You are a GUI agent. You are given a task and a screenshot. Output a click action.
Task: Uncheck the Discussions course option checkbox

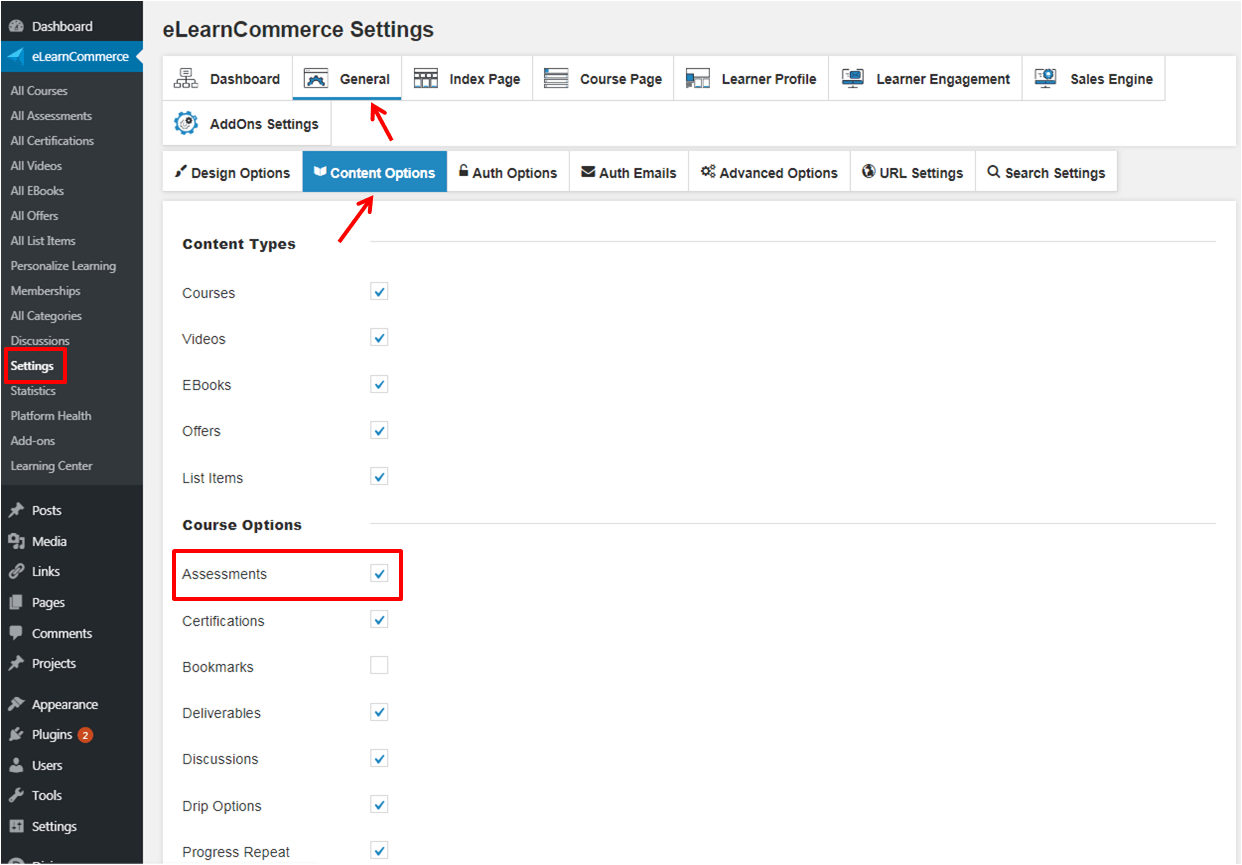[x=379, y=758]
